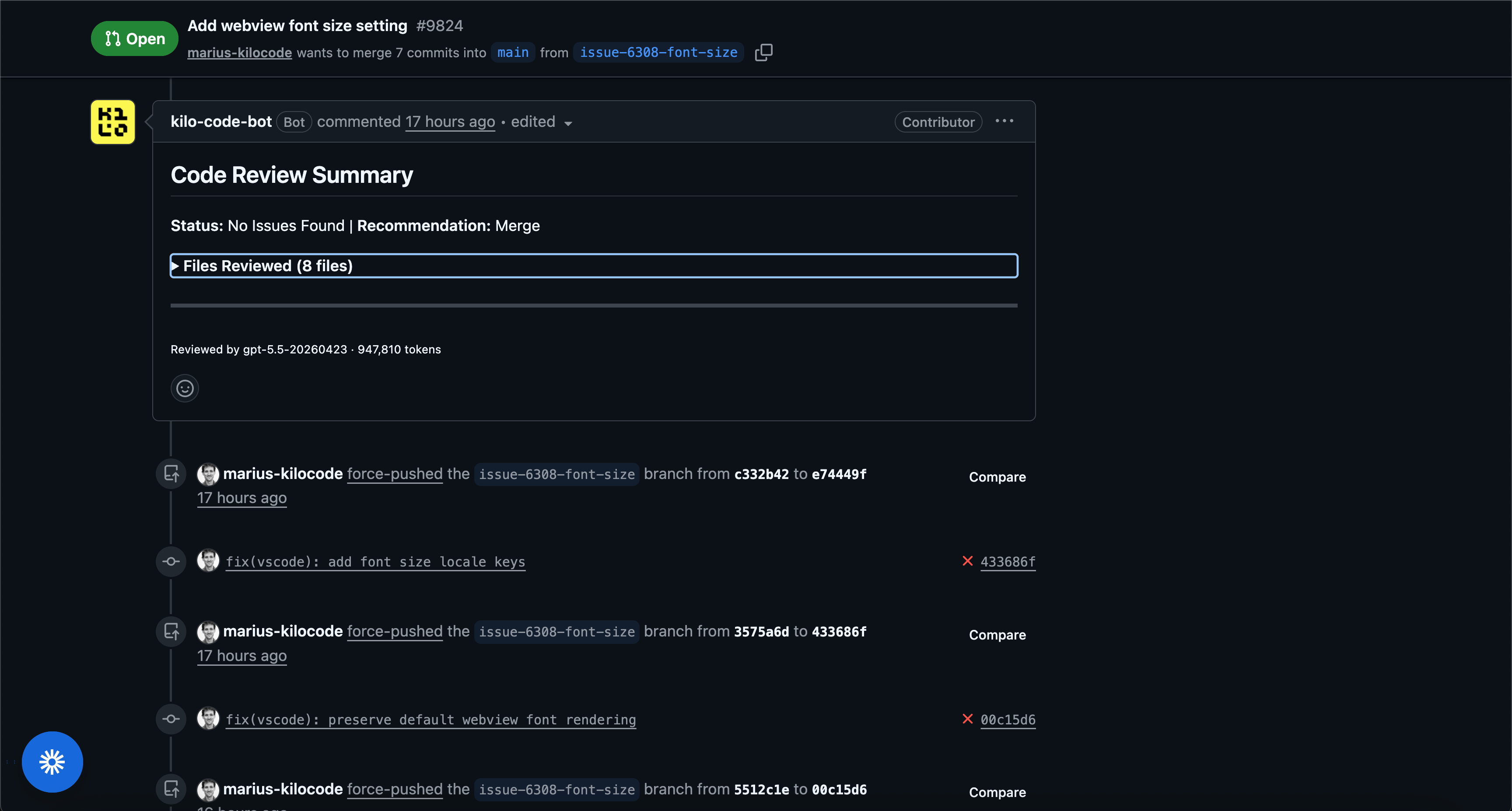The image size is (1512, 811).
Task: Open commit "fix(vscode): add font size locale keys"
Action: coord(376,562)
